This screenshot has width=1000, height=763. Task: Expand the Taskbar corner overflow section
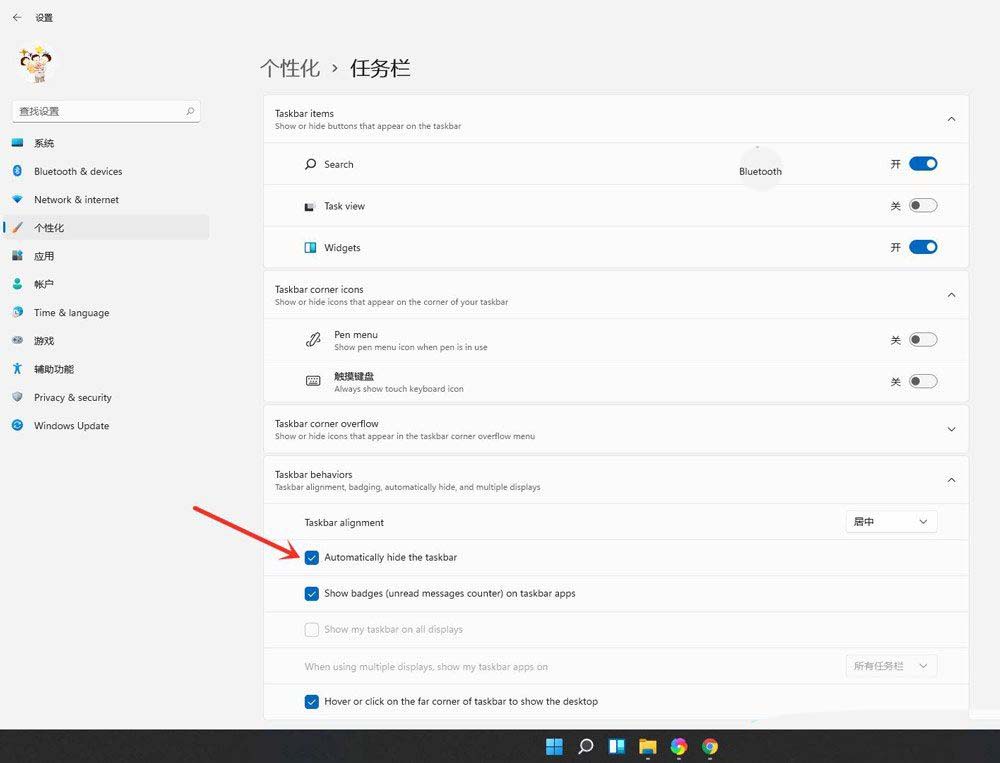pyautogui.click(x=950, y=429)
